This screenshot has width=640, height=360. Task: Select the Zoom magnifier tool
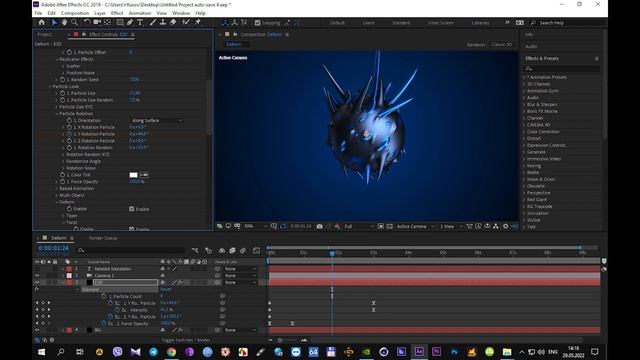click(74, 22)
